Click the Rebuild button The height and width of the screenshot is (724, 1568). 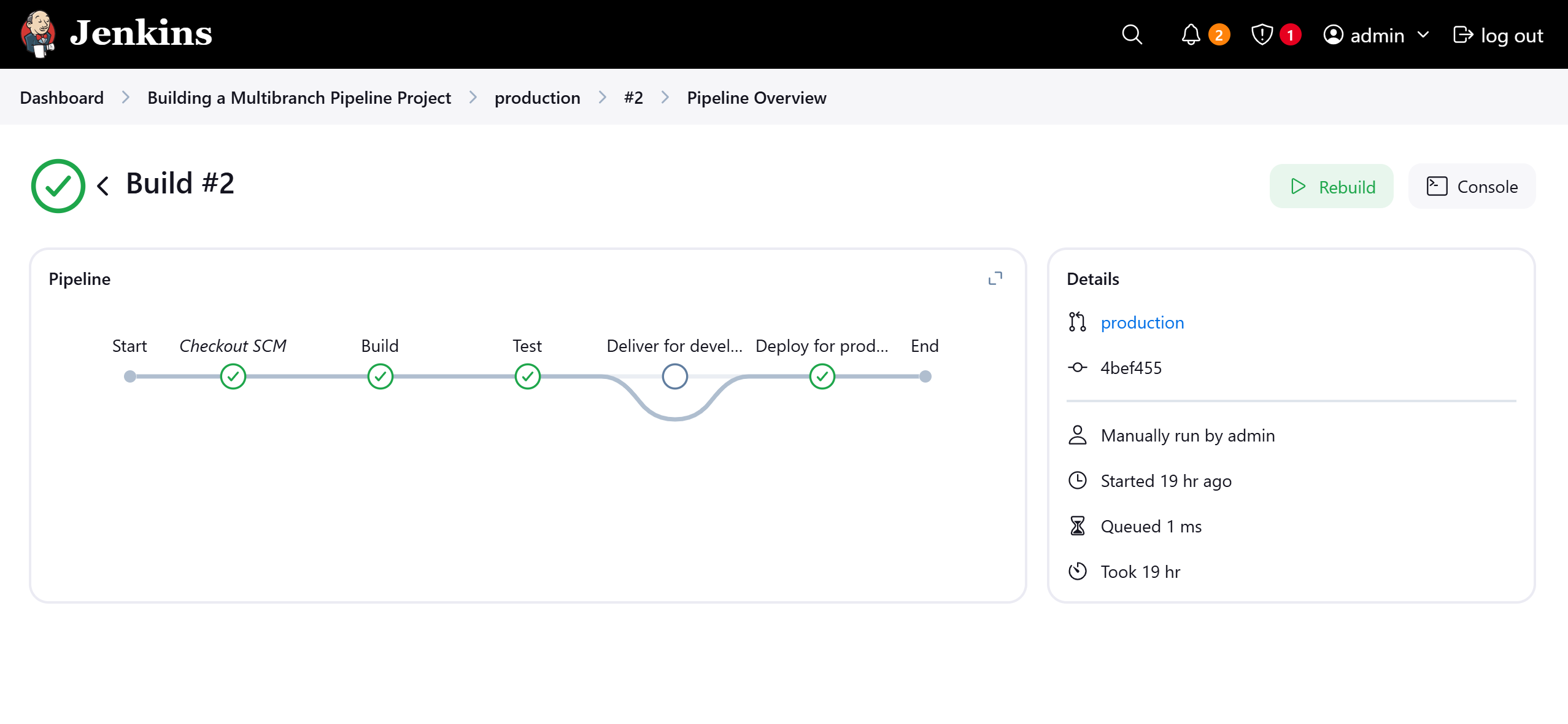coord(1331,186)
